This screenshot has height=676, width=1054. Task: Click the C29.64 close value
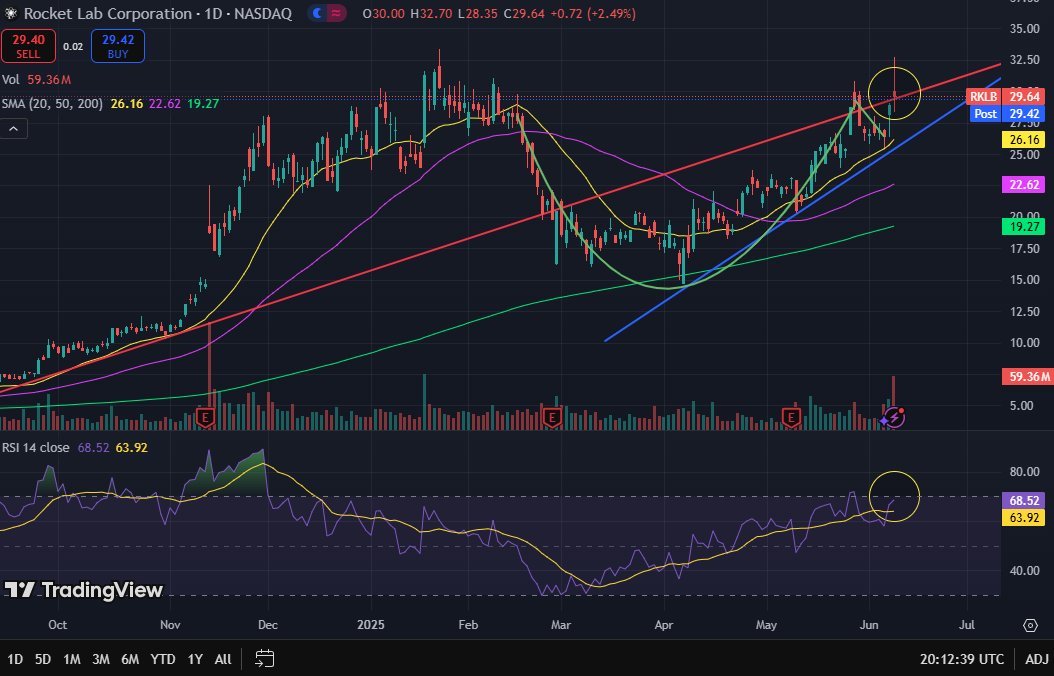[x=524, y=13]
